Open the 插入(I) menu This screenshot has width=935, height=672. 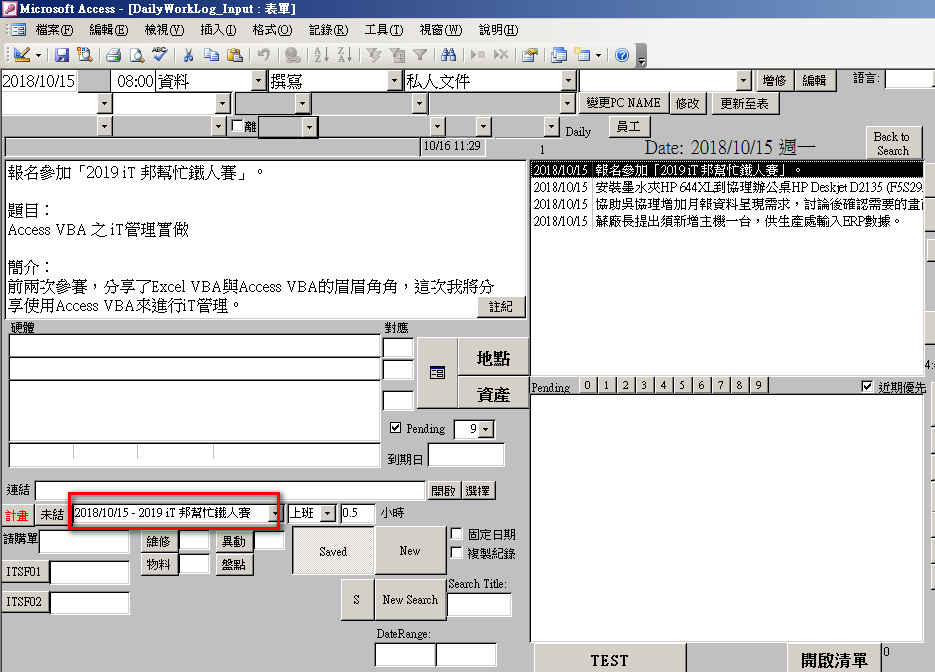[218, 30]
